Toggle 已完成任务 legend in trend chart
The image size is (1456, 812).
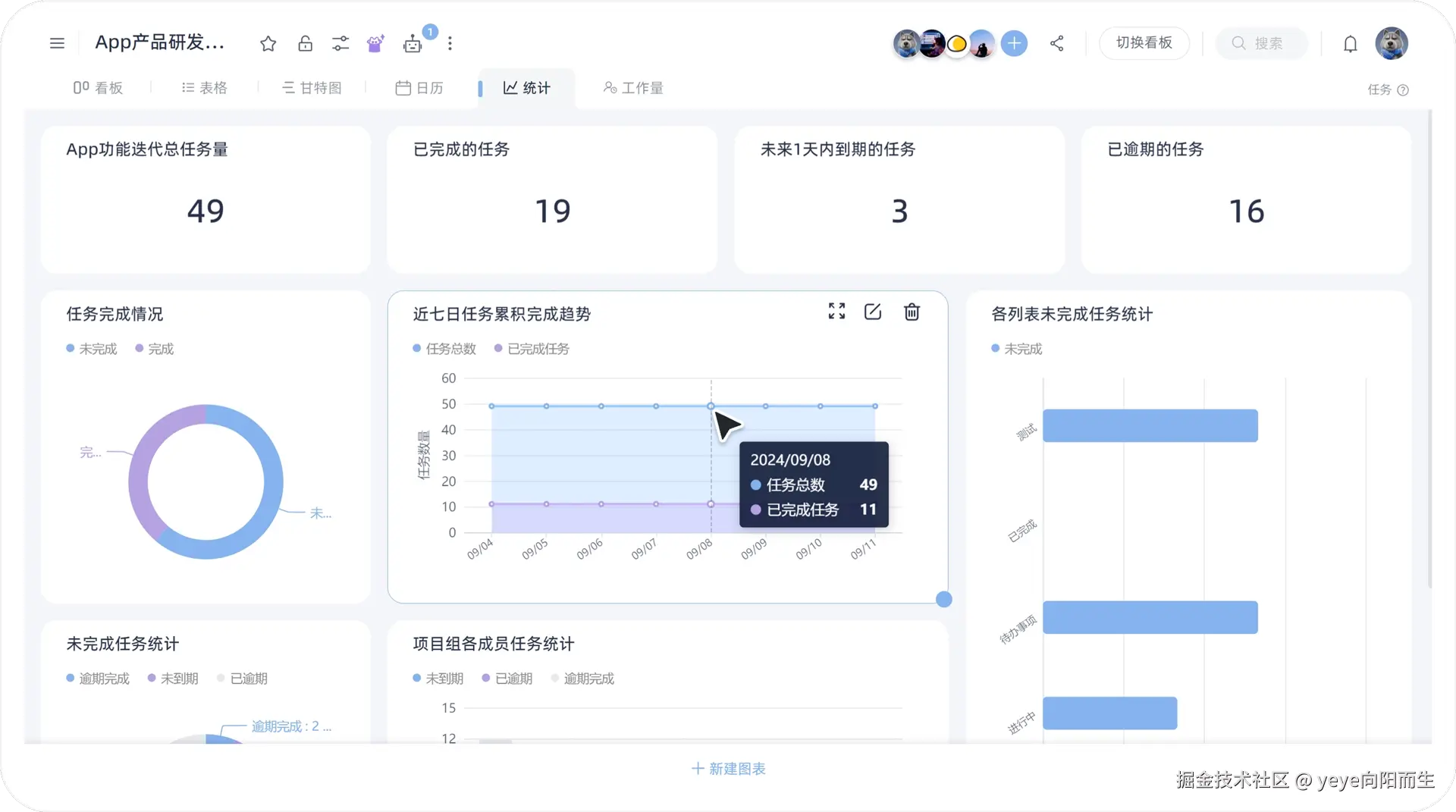(x=532, y=349)
